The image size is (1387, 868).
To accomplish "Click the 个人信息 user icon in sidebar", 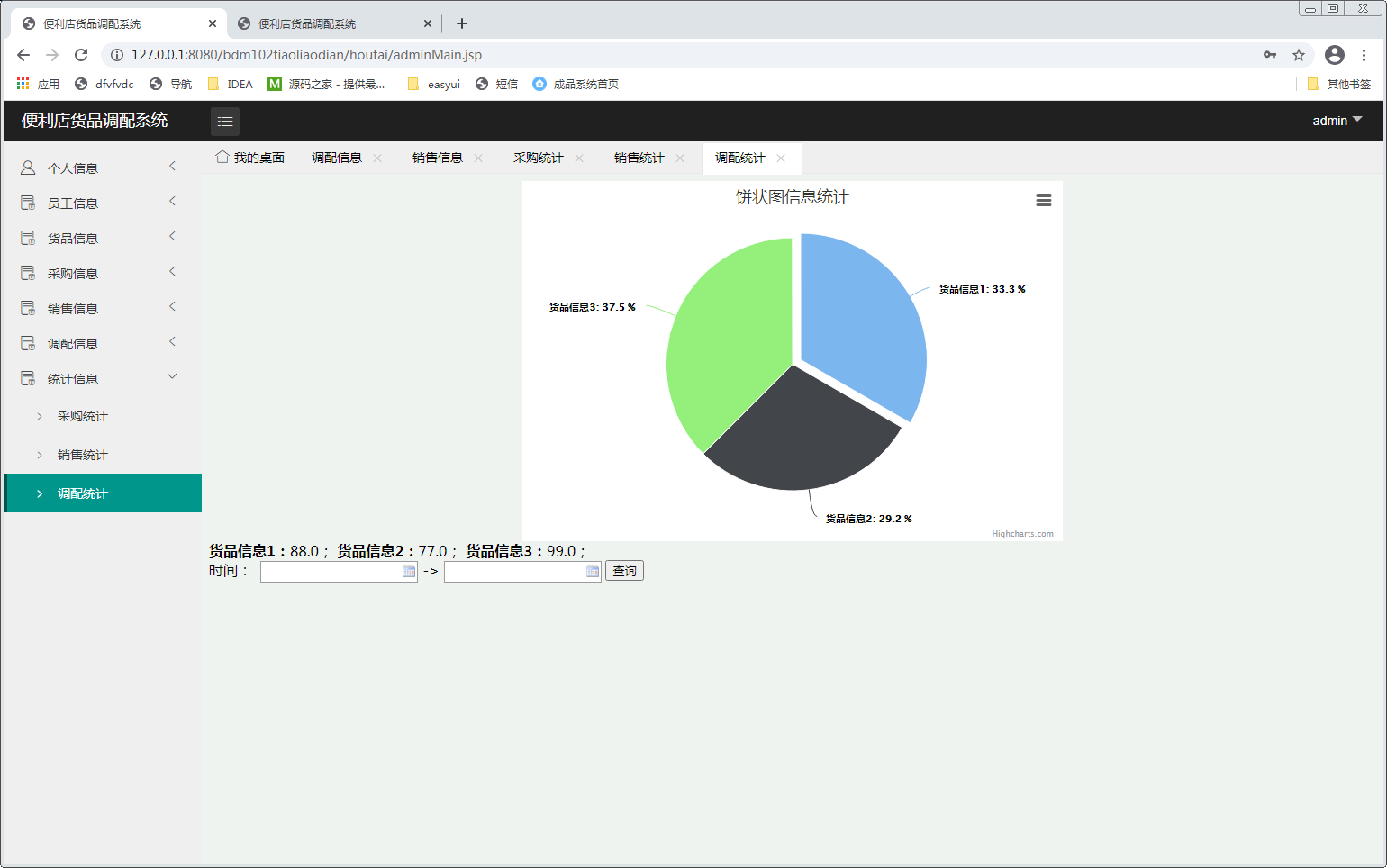I will coord(28,167).
